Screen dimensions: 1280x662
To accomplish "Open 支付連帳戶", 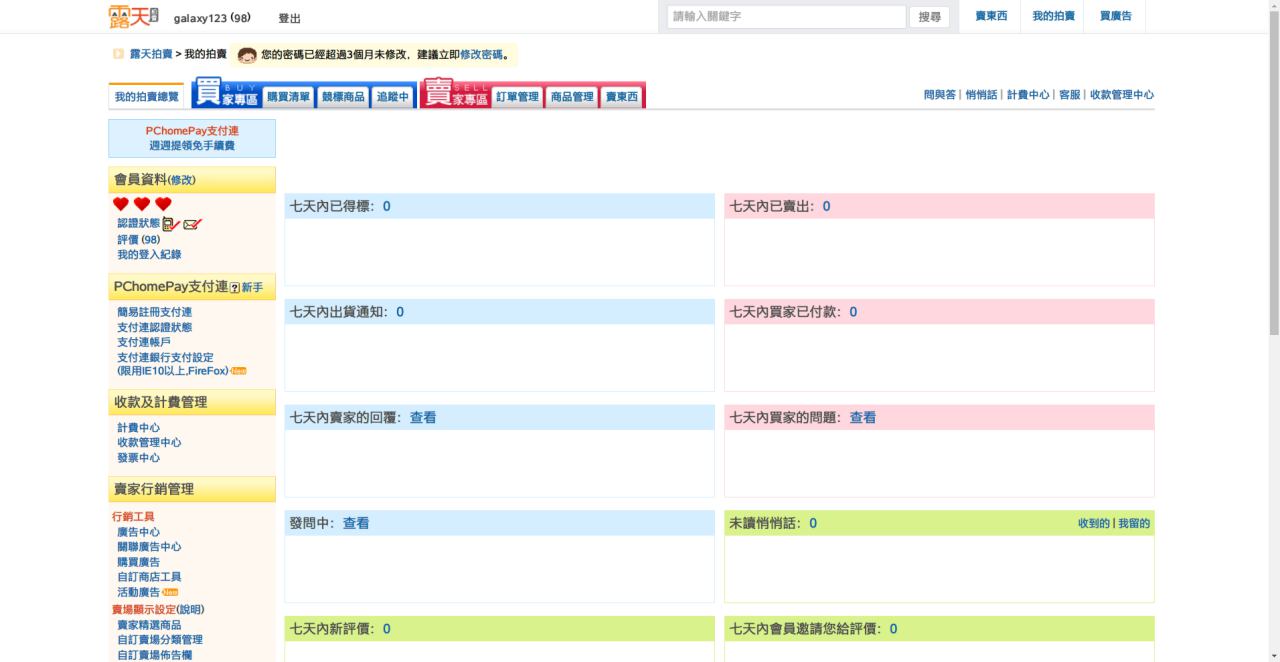I will [x=144, y=342].
